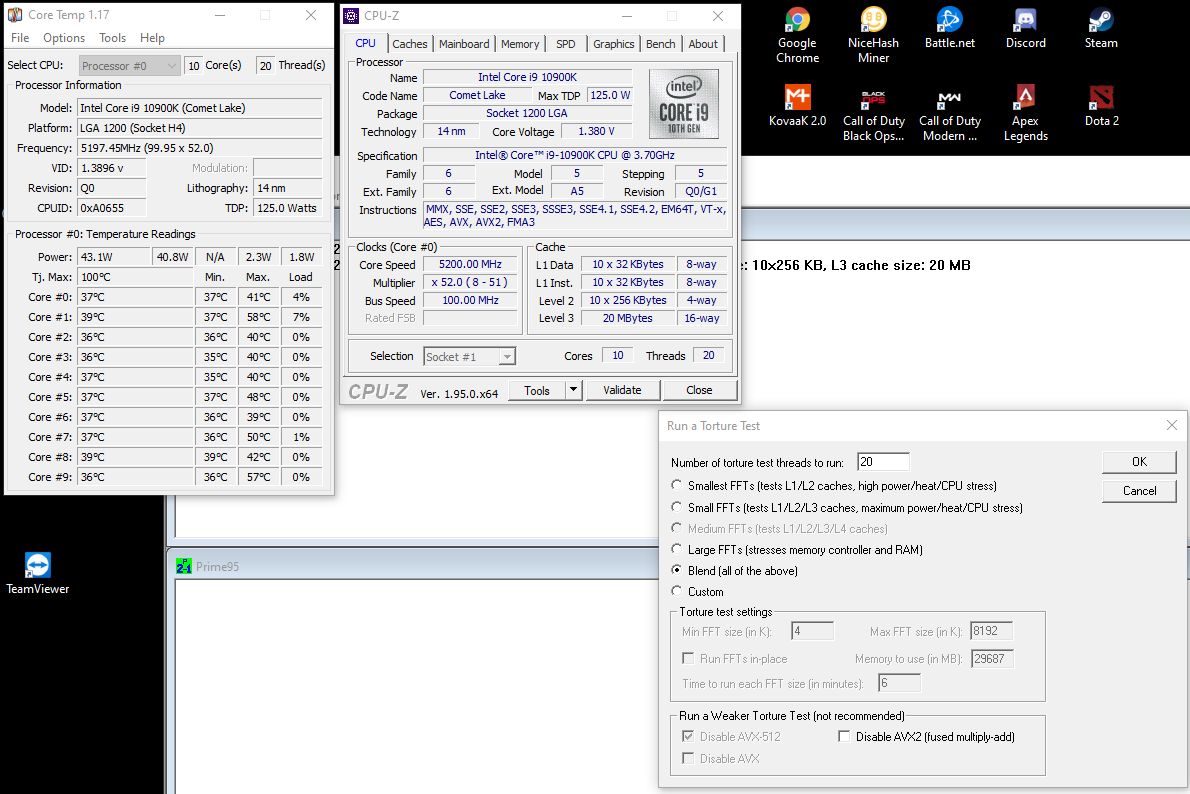Switch to About tab in CPU-Z
Viewport: 1190px width, 794px height.
pos(703,44)
